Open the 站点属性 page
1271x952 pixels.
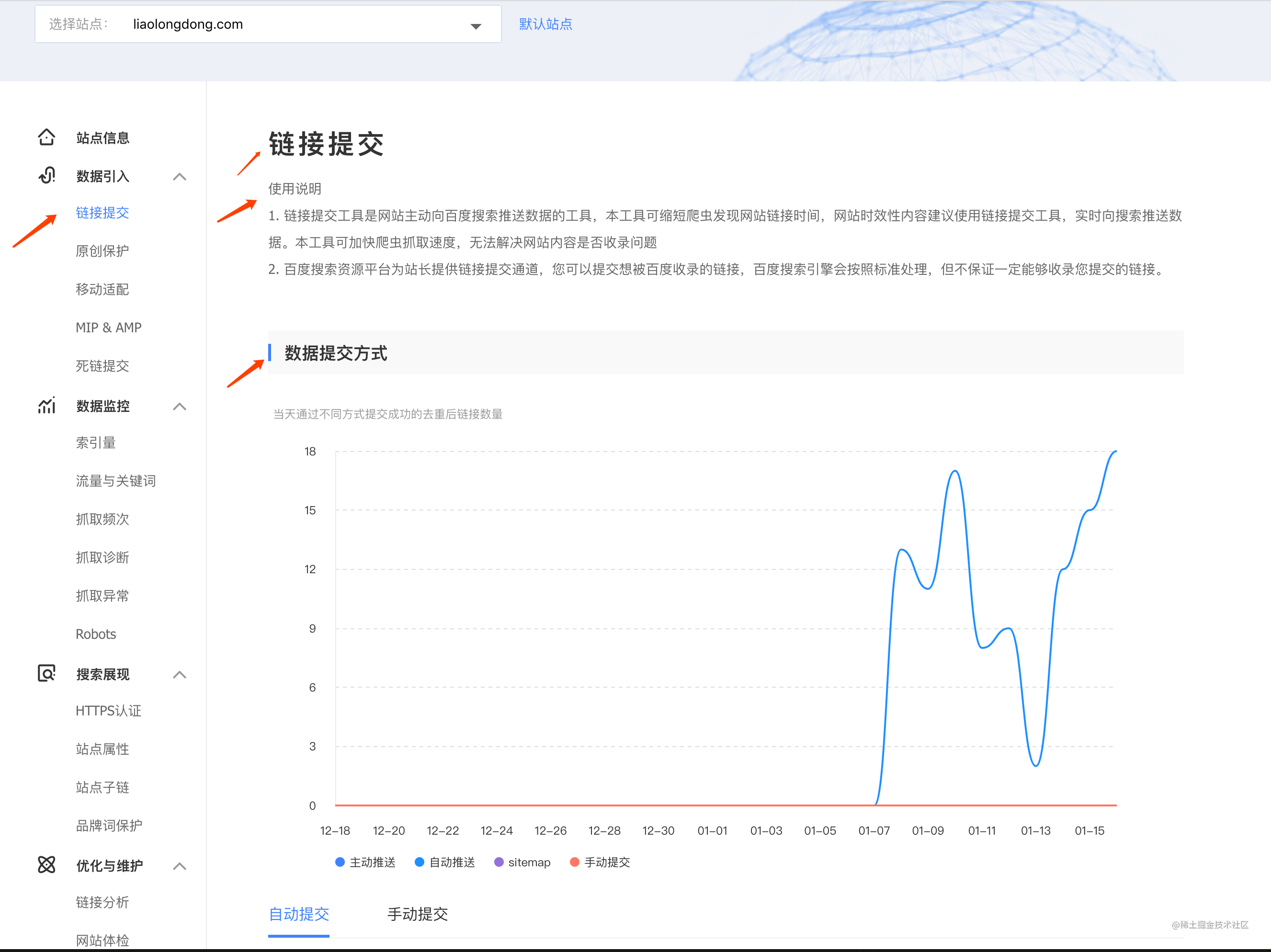[102, 748]
